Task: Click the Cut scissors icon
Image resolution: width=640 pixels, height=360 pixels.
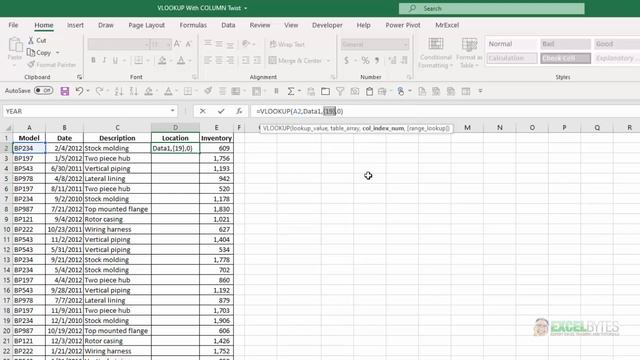Action: [x=31, y=40]
